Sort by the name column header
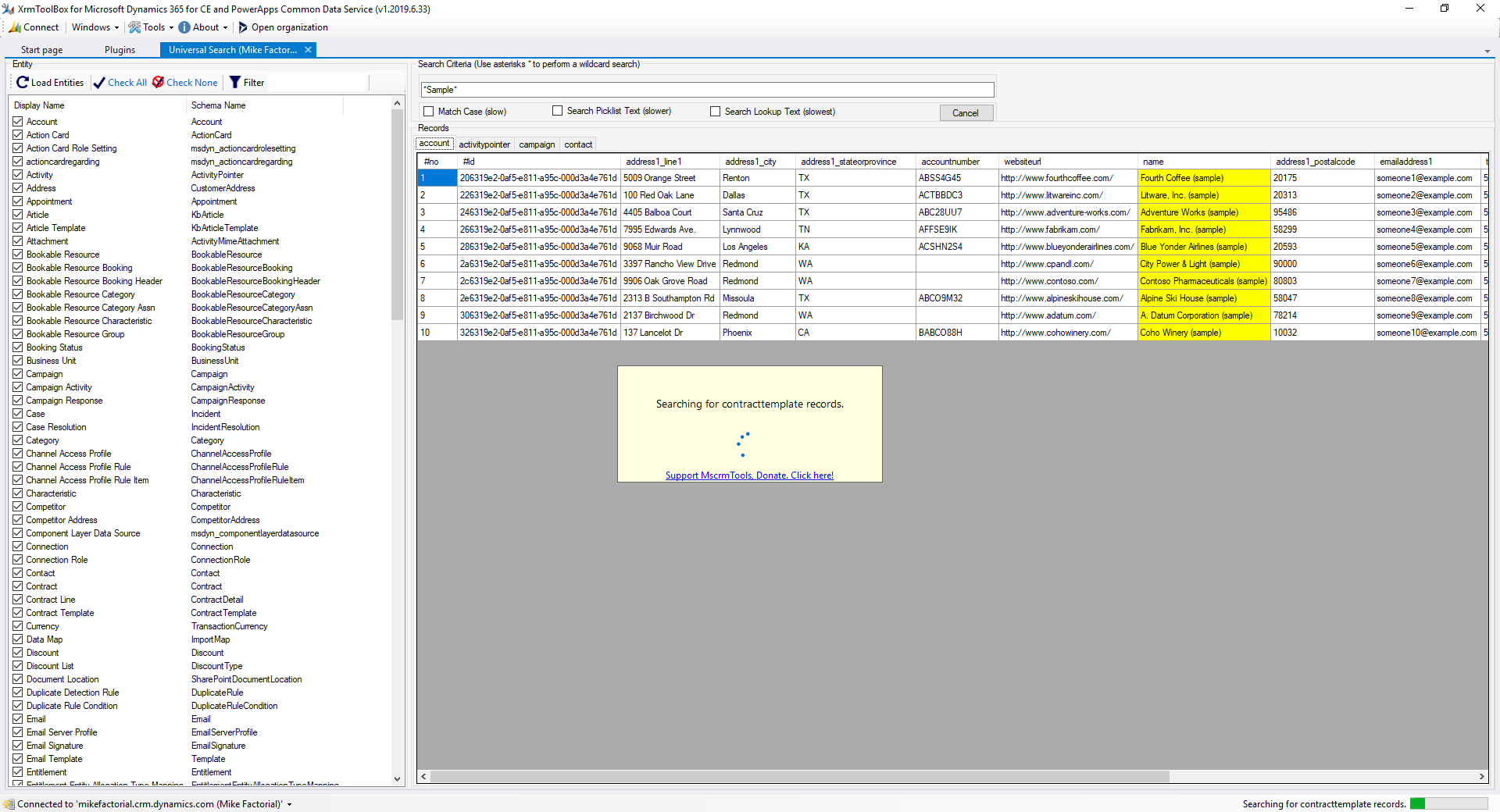Screen dimensions: 1500x812 (x=1204, y=162)
